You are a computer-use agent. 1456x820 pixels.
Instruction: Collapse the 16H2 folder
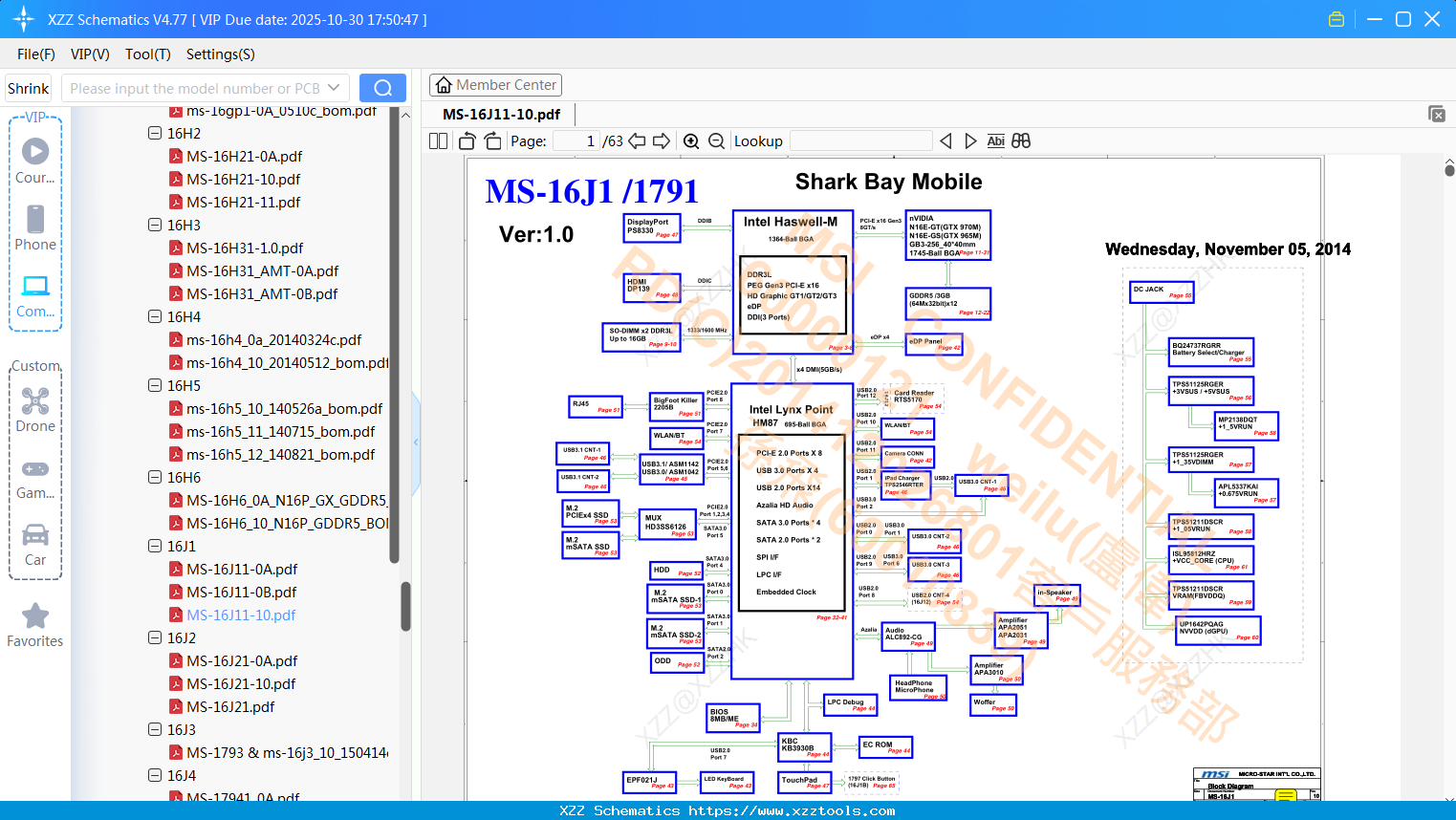(155, 133)
